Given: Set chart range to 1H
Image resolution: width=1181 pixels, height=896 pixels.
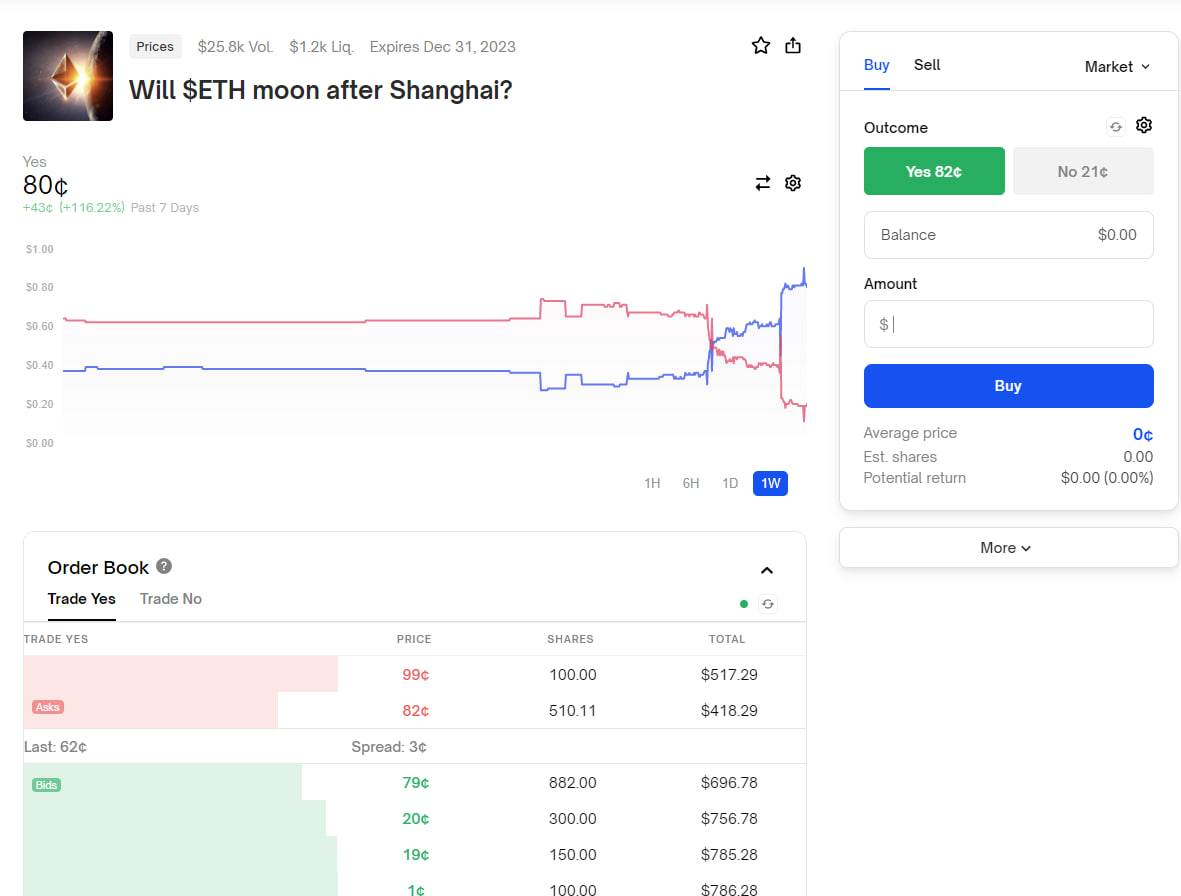Looking at the screenshot, I should click(652, 483).
